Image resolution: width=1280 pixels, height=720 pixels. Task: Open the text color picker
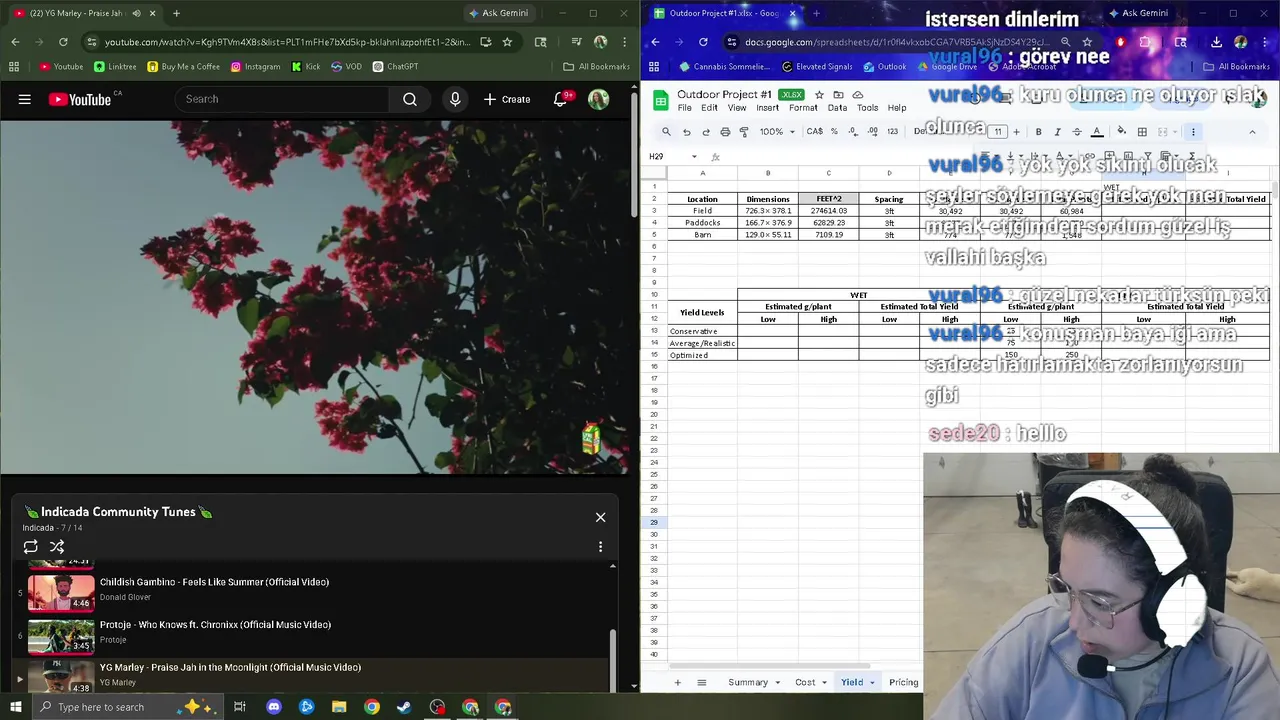1097,132
